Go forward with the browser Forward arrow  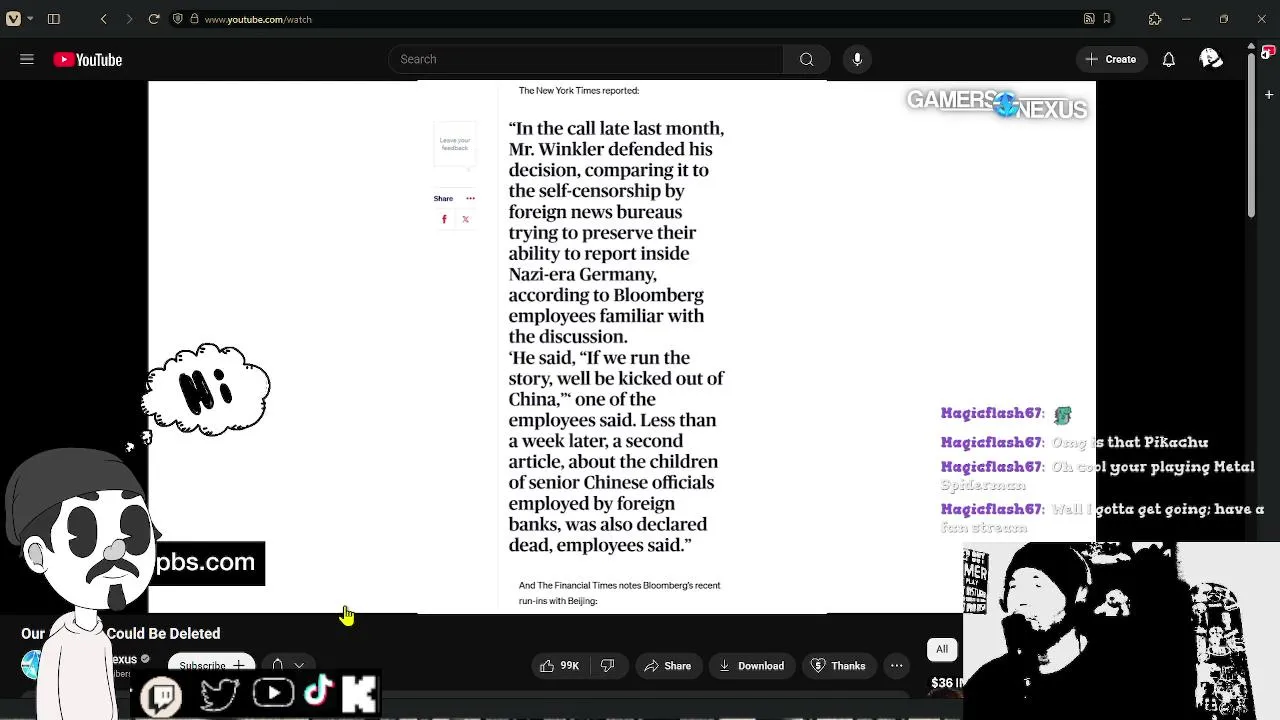tap(129, 19)
